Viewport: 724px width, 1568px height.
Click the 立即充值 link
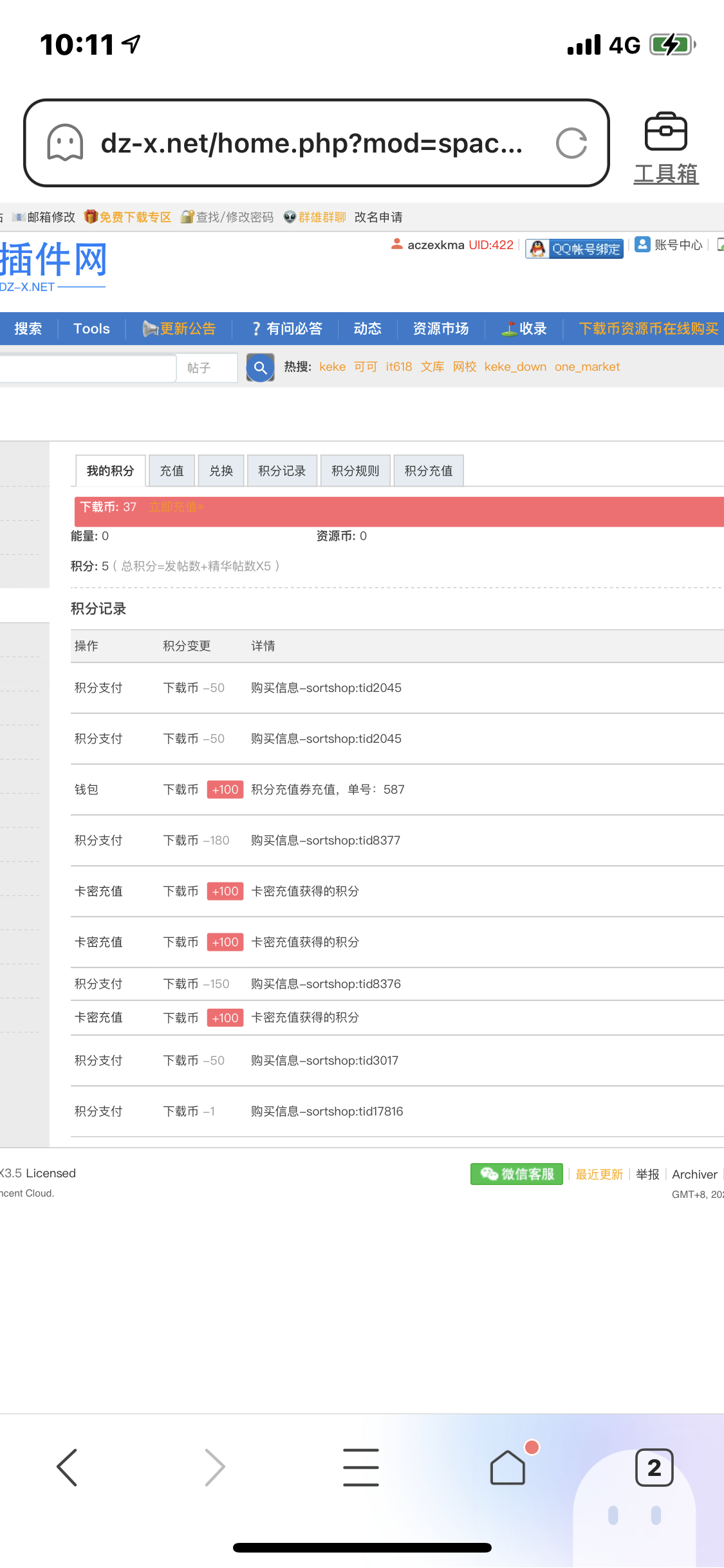click(176, 507)
